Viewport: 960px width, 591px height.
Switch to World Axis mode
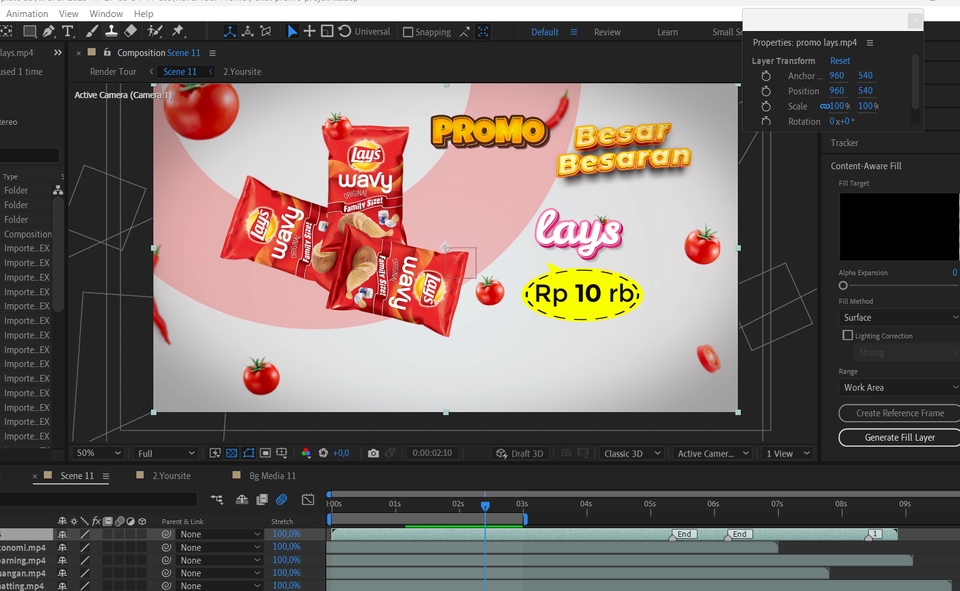coord(247,31)
